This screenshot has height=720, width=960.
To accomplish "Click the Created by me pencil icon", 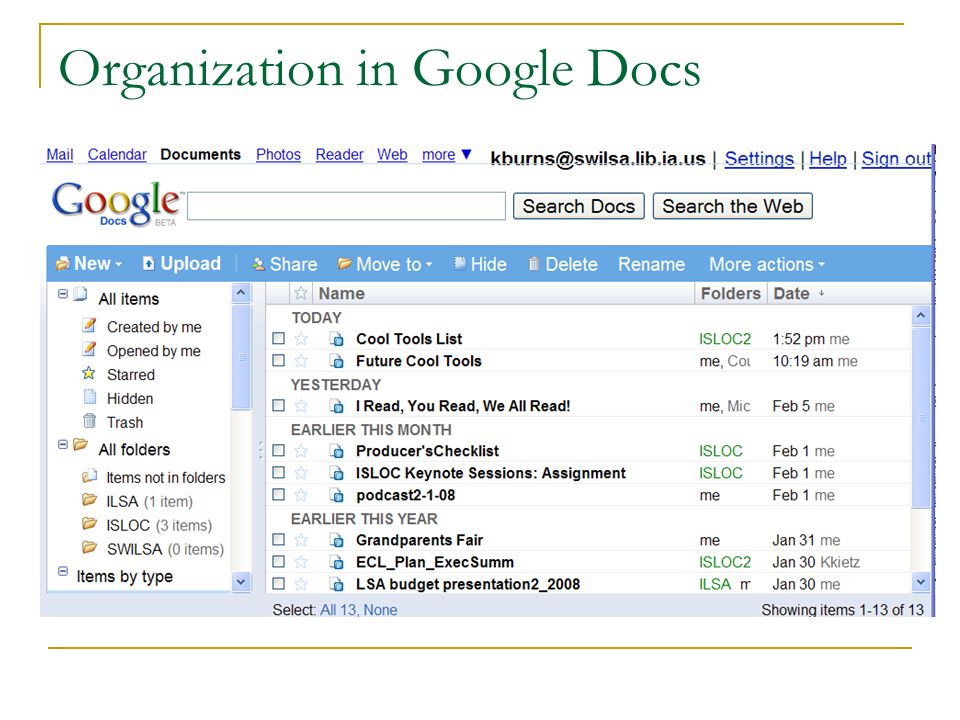I will (x=89, y=325).
